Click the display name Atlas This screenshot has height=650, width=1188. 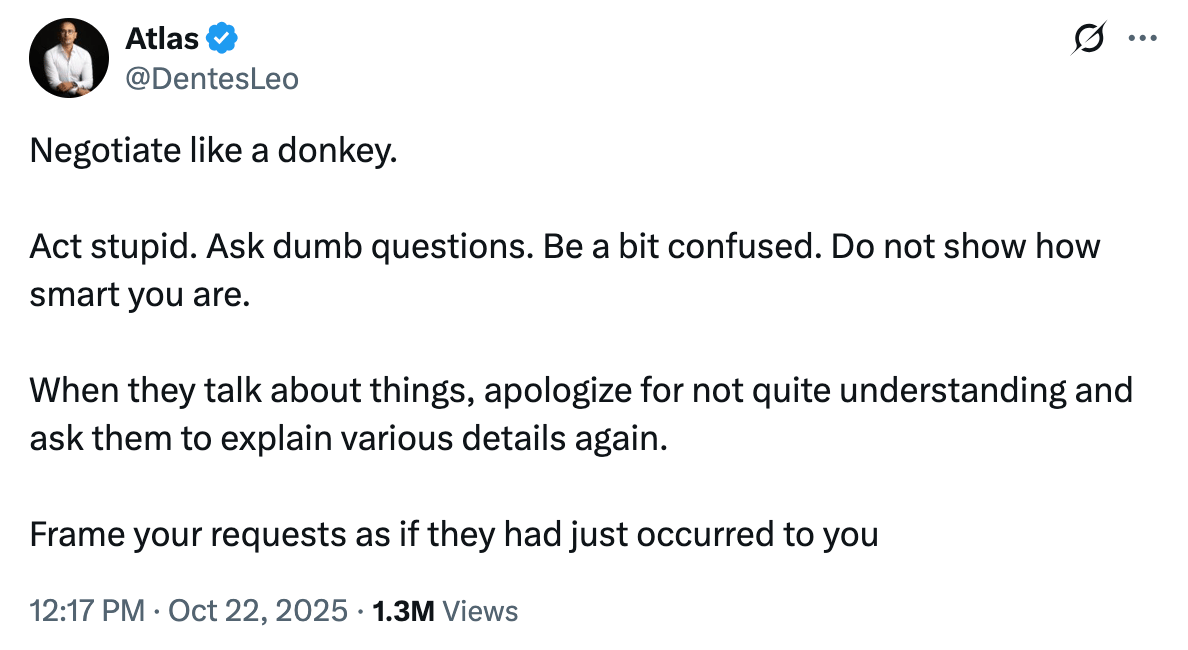pyautogui.click(x=162, y=40)
